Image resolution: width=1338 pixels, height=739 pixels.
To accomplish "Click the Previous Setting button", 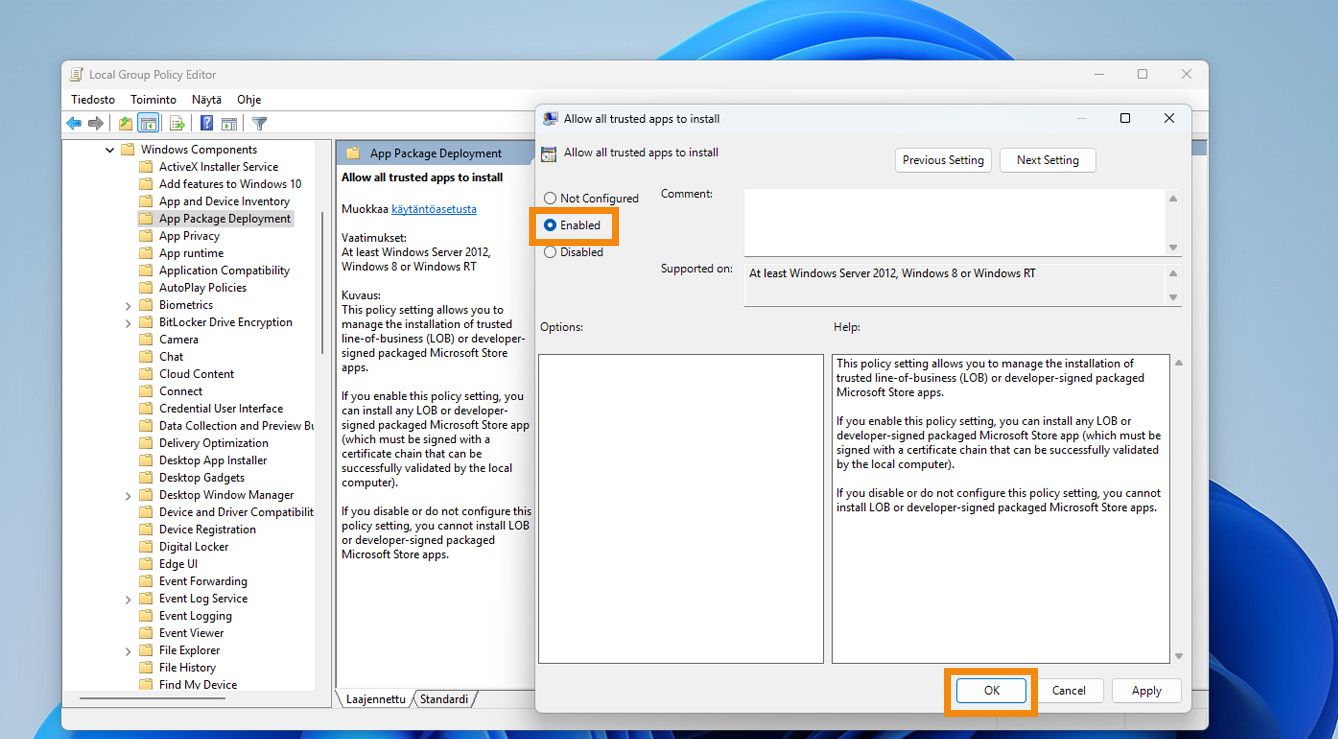I will click(x=943, y=160).
